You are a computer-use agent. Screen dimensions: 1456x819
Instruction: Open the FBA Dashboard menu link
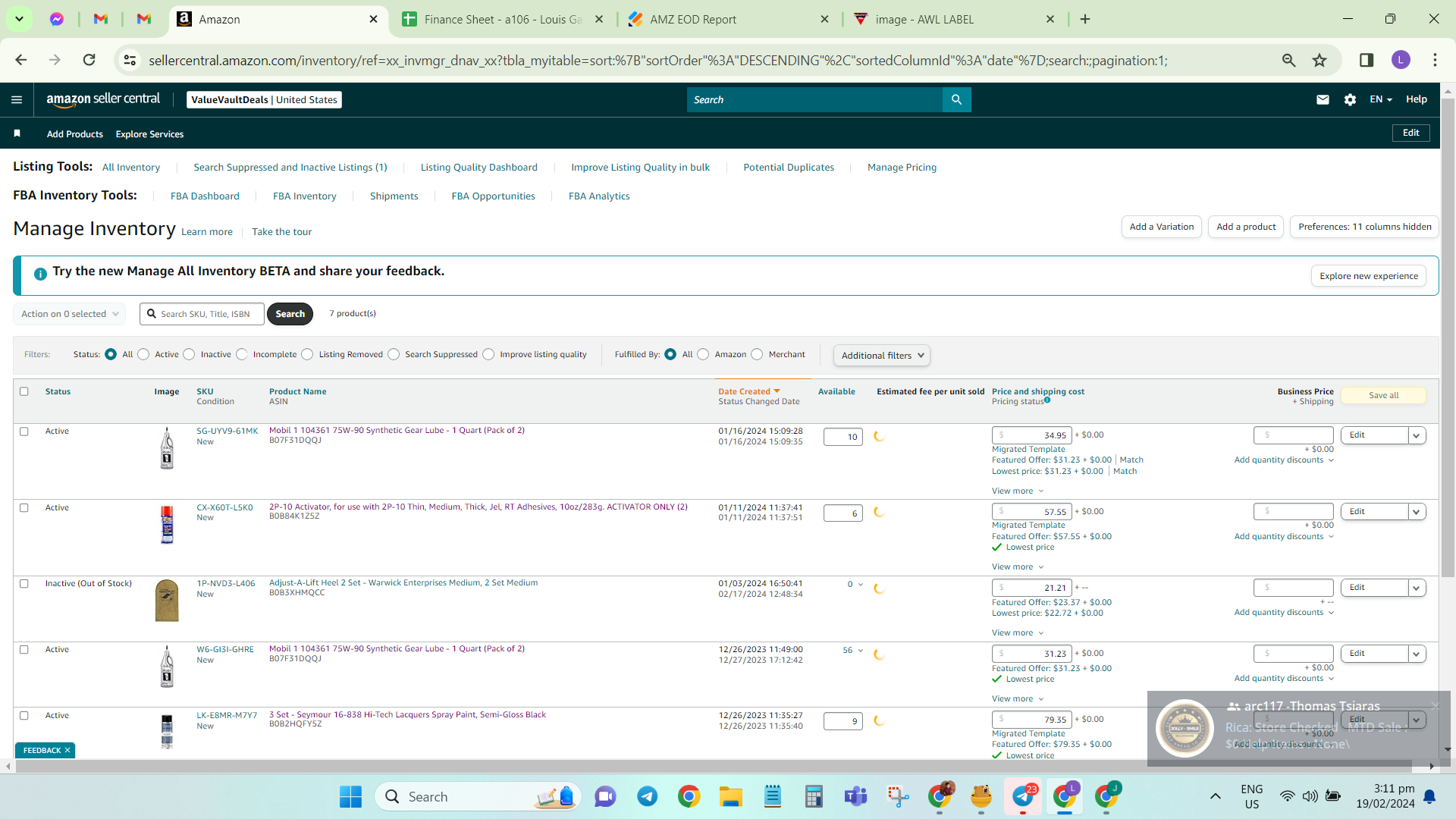coord(205,196)
